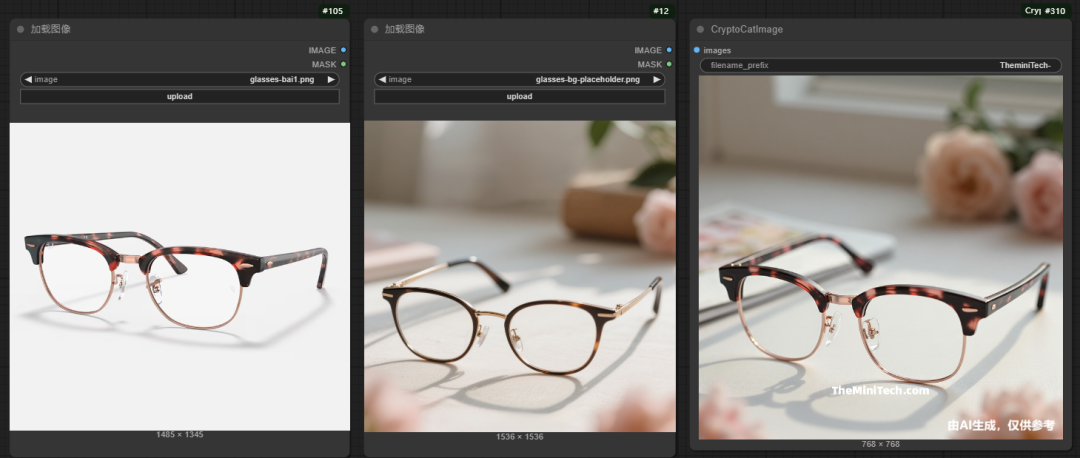Viewport: 1080px width, 458px height.
Task: Collapse the 加载图像 node numbered #12
Action: pos(374,29)
